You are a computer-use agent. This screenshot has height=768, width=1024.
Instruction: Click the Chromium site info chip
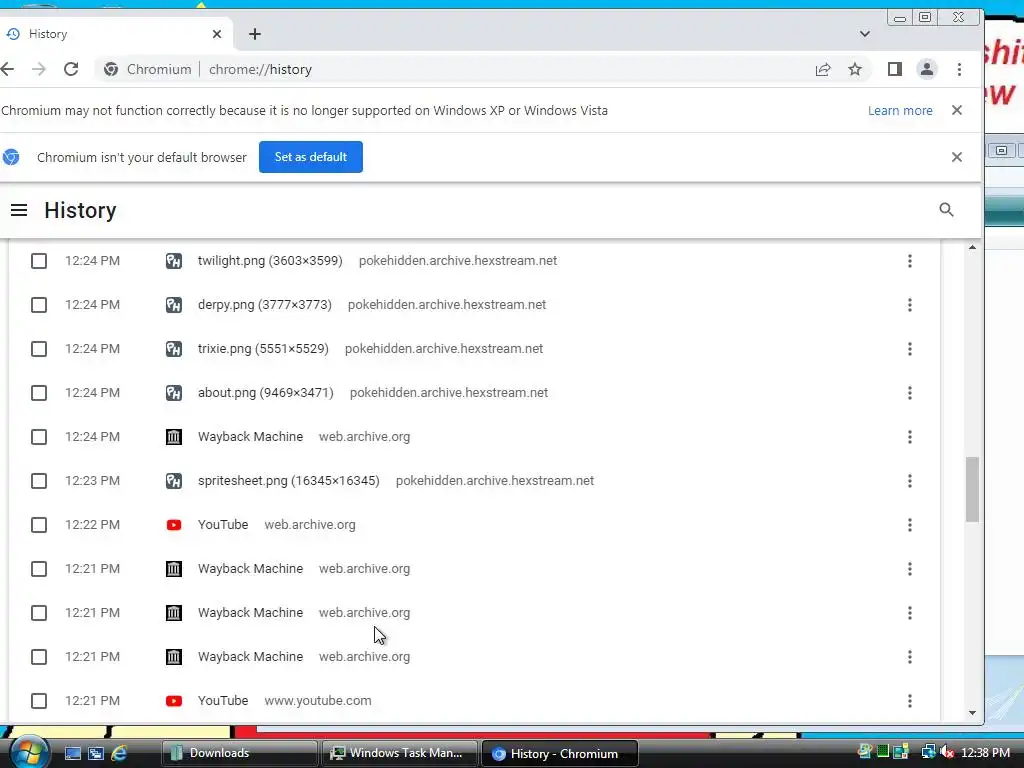148,69
